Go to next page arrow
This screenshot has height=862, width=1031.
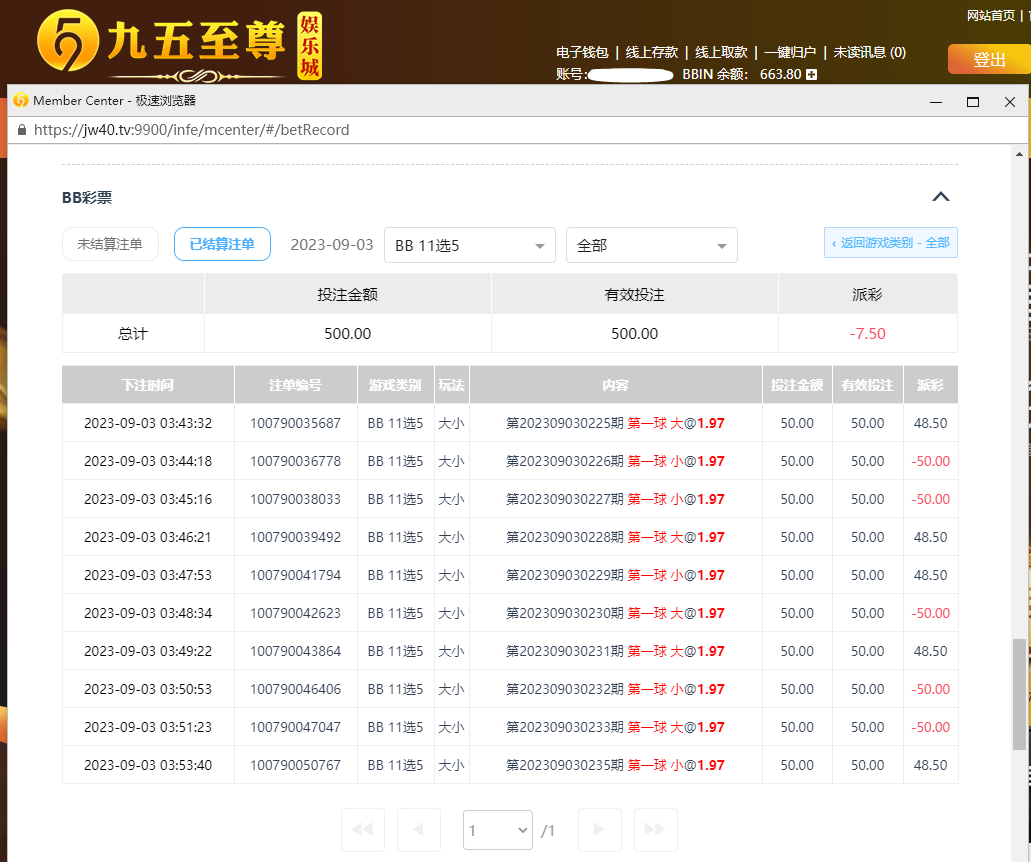point(599,830)
